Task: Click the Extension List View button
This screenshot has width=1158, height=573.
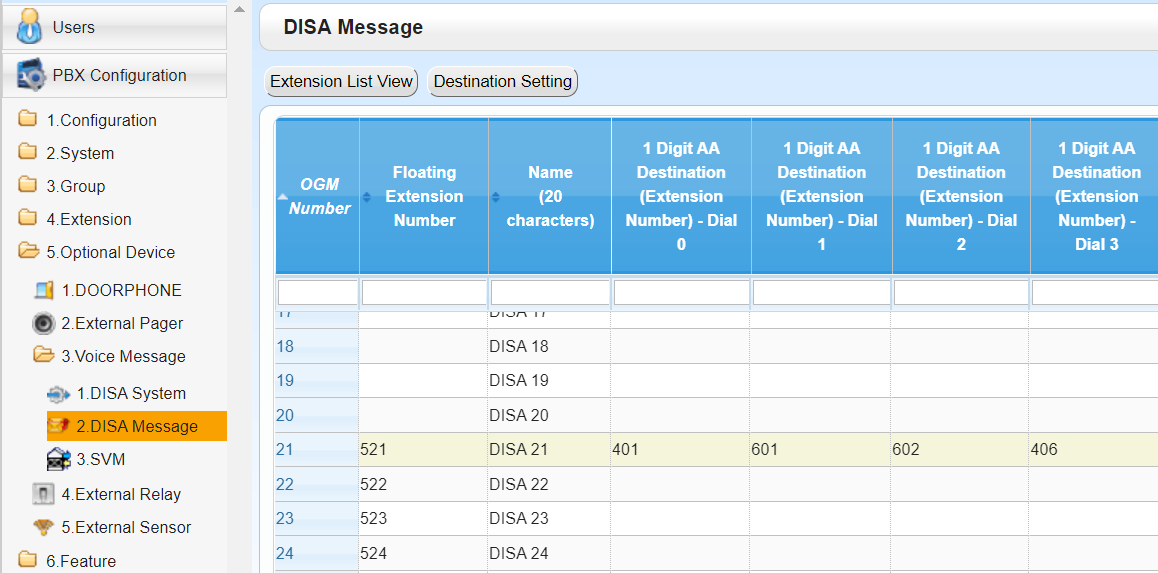Action: pyautogui.click(x=342, y=82)
